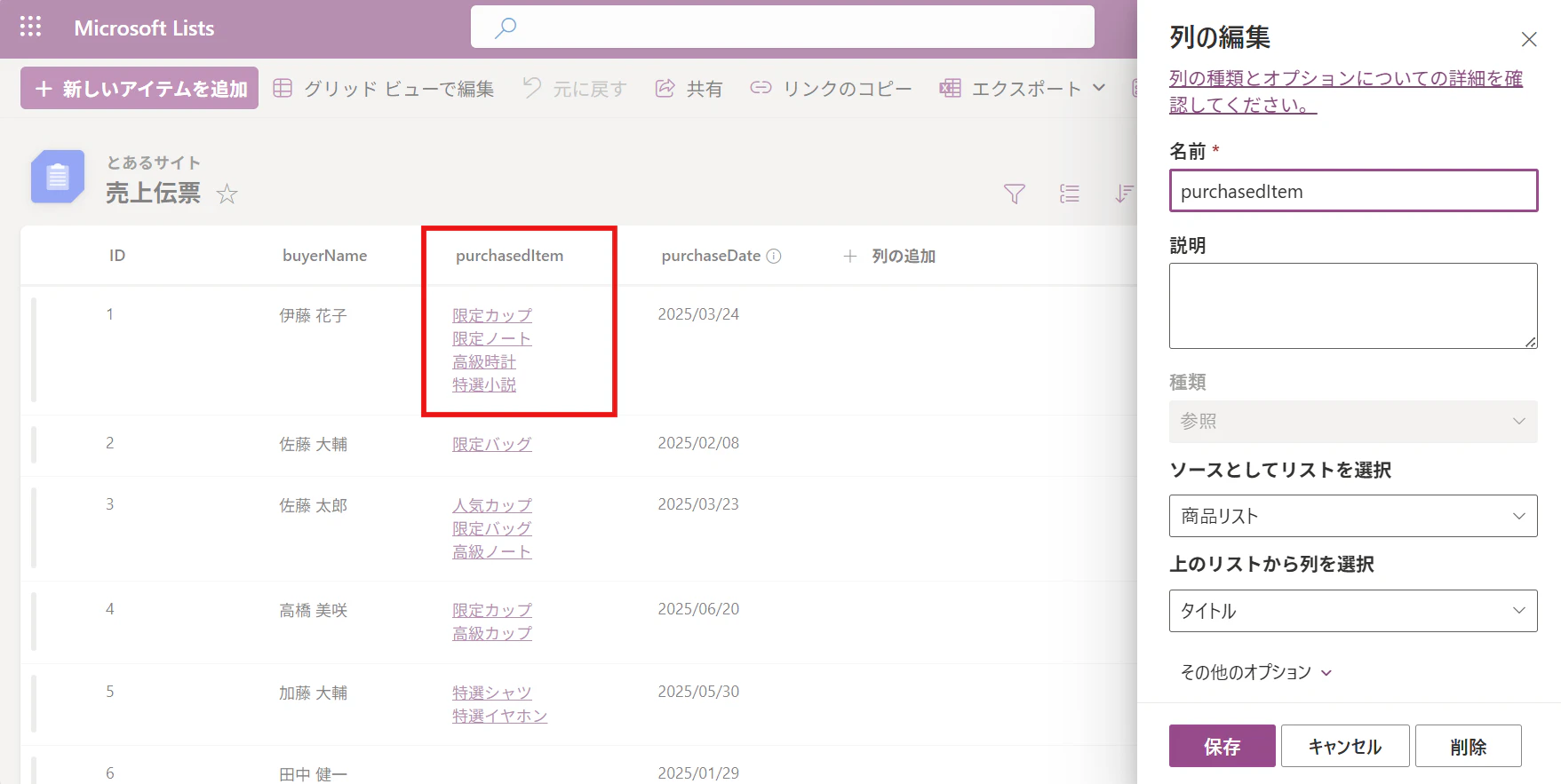
Task: Click the search magnifier icon
Action: pos(506,28)
